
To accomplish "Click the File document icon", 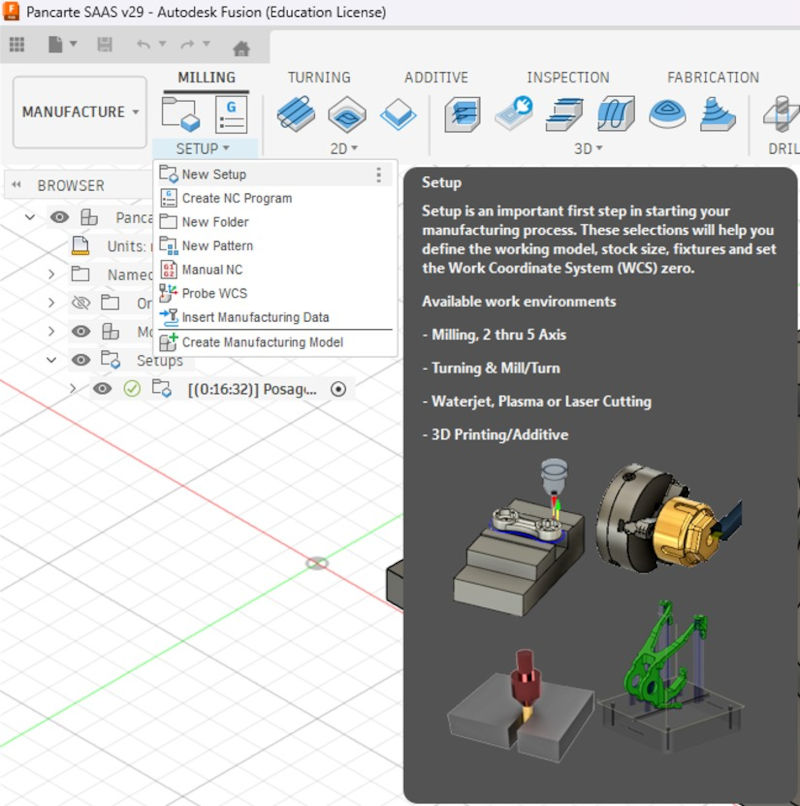I will click(x=55, y=45).
